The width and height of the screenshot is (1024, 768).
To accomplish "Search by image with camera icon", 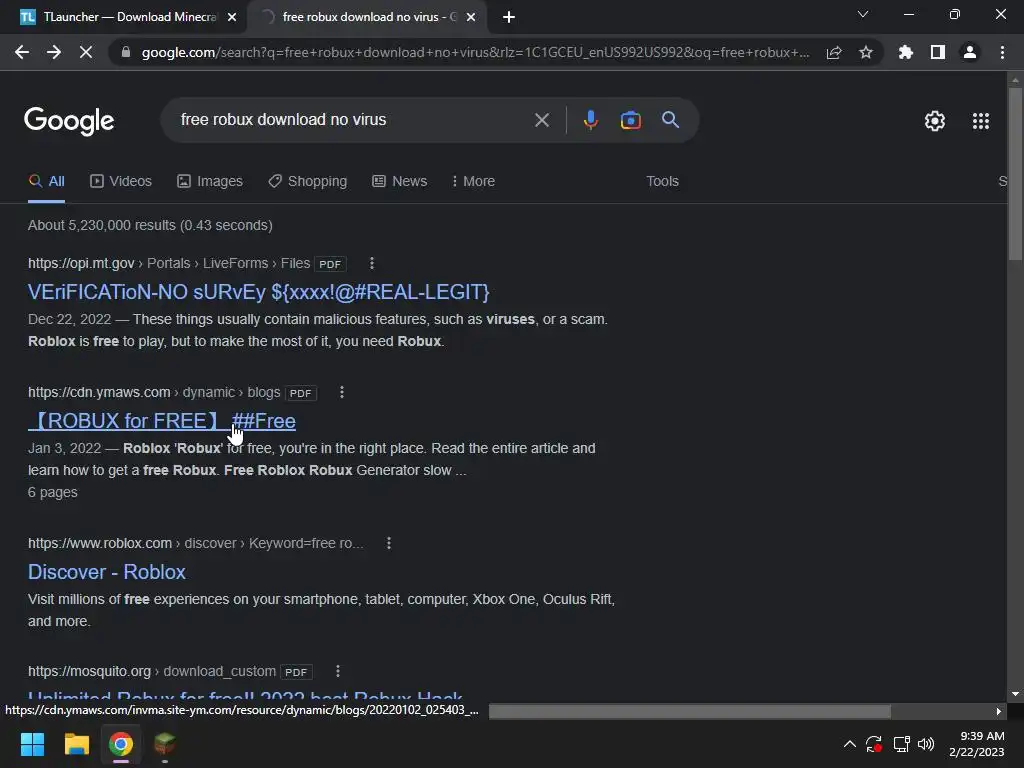I will tap(630, 120).
